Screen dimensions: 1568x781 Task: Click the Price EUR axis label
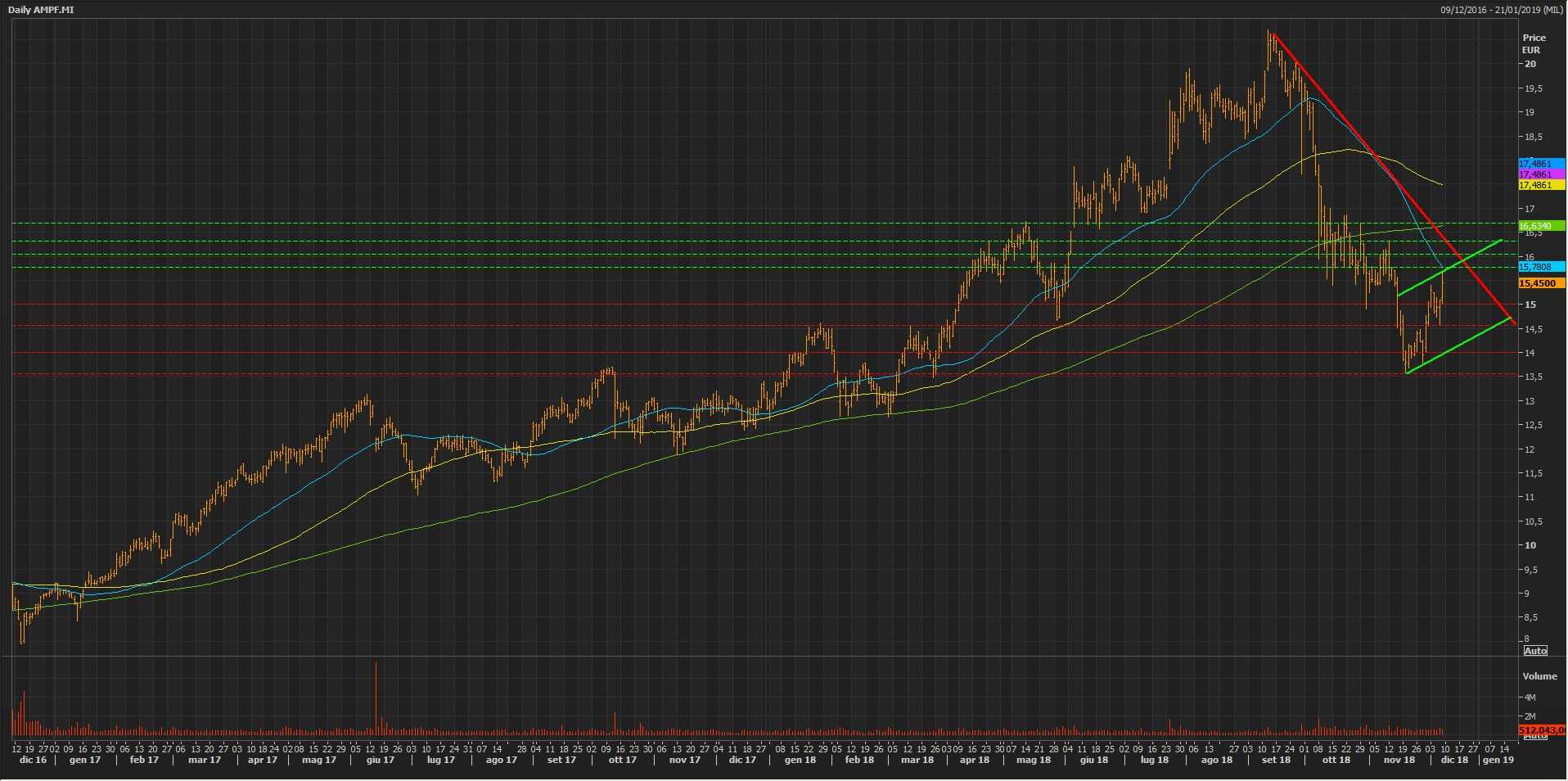tap(1534, 43)
